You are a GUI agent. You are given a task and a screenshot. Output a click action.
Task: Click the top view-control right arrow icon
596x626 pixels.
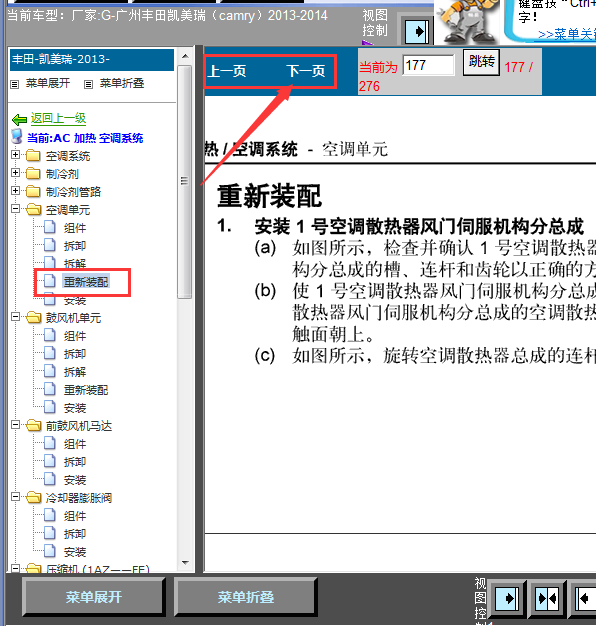[417, 32]
